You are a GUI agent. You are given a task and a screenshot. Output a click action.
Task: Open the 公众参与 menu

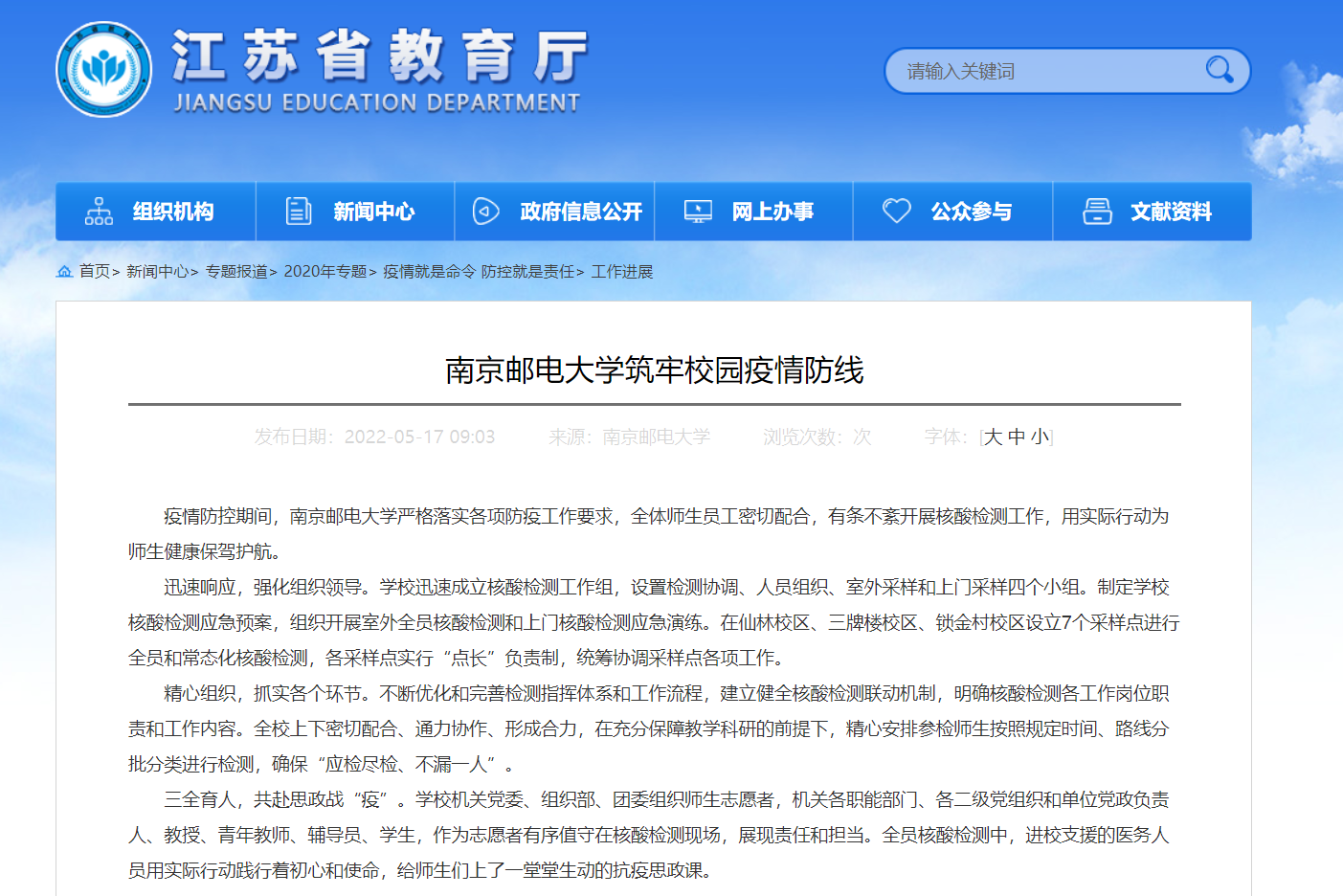pyautogui.click(x=952, y=212)
